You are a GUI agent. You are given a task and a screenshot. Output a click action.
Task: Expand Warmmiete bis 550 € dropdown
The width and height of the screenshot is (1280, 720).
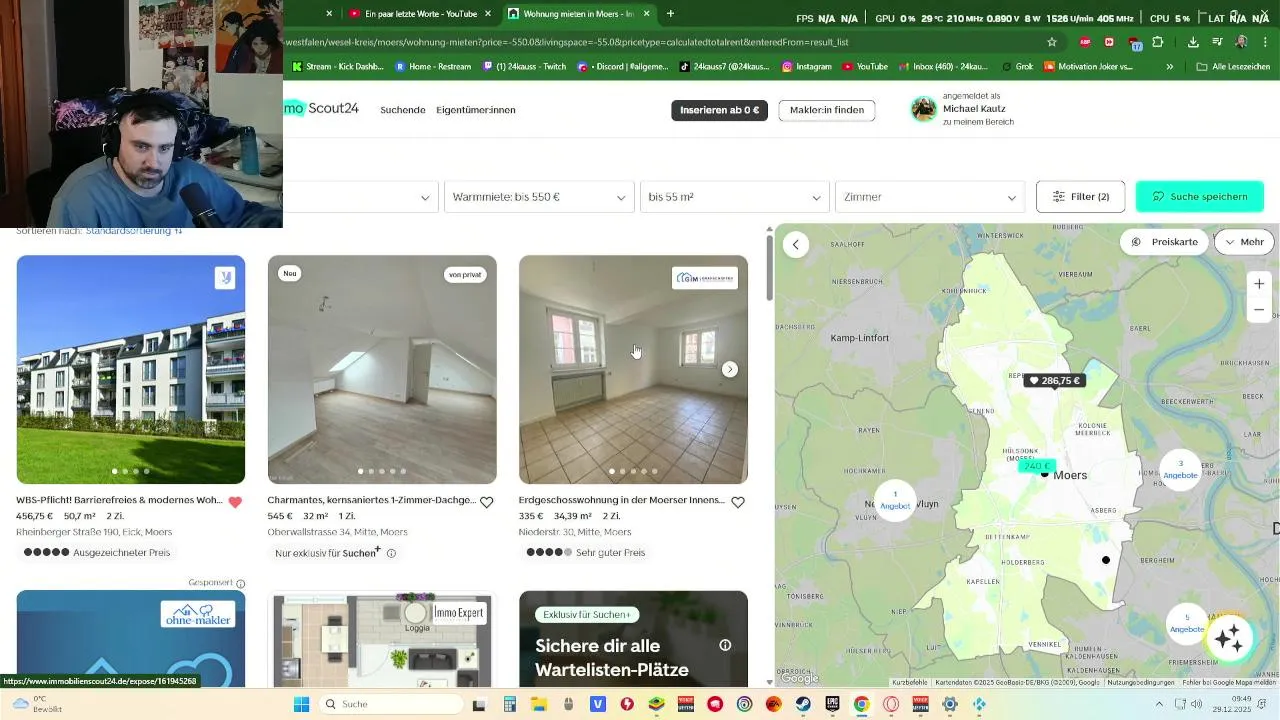click(x=539, y=197)
